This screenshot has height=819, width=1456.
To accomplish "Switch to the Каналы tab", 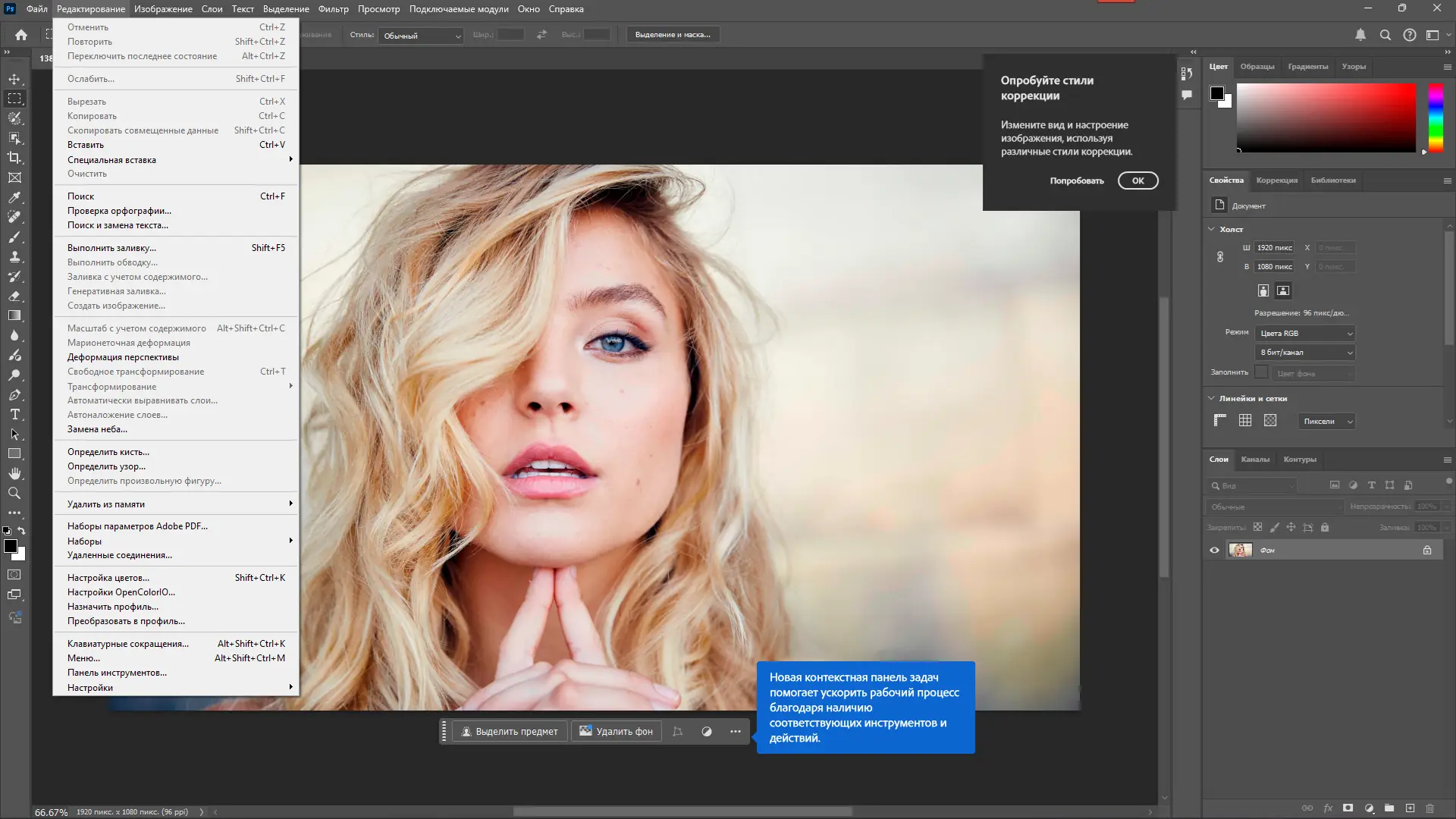I will [1255, 460].
